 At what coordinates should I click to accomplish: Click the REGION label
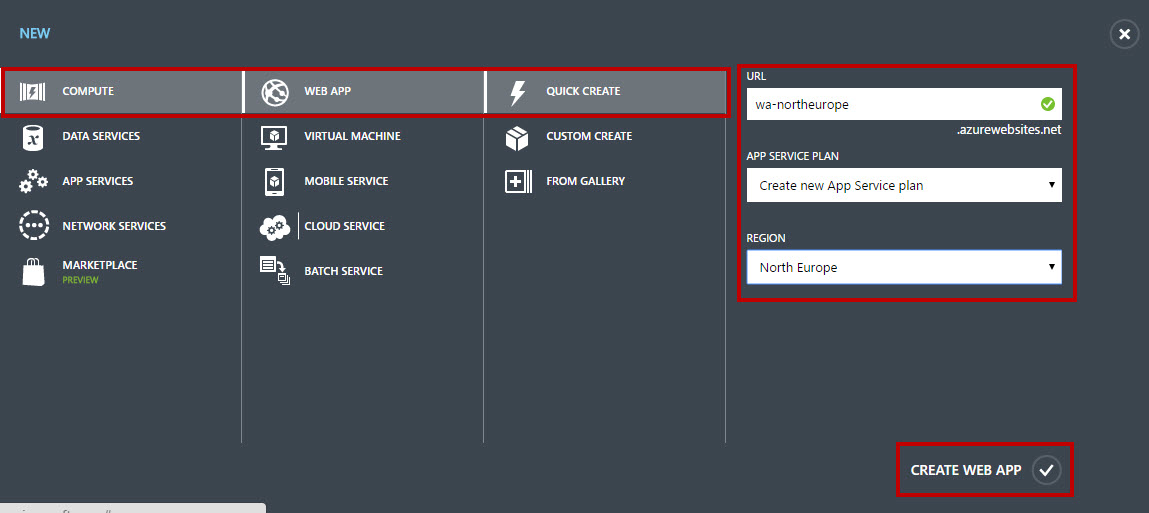766,238
